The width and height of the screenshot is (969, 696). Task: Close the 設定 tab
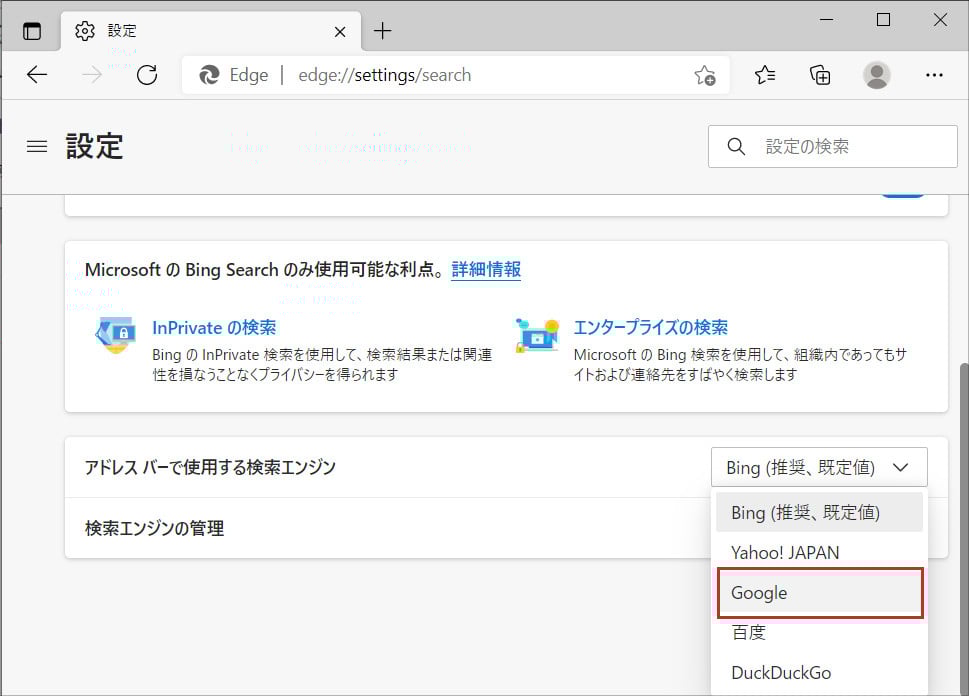[340, 32]
